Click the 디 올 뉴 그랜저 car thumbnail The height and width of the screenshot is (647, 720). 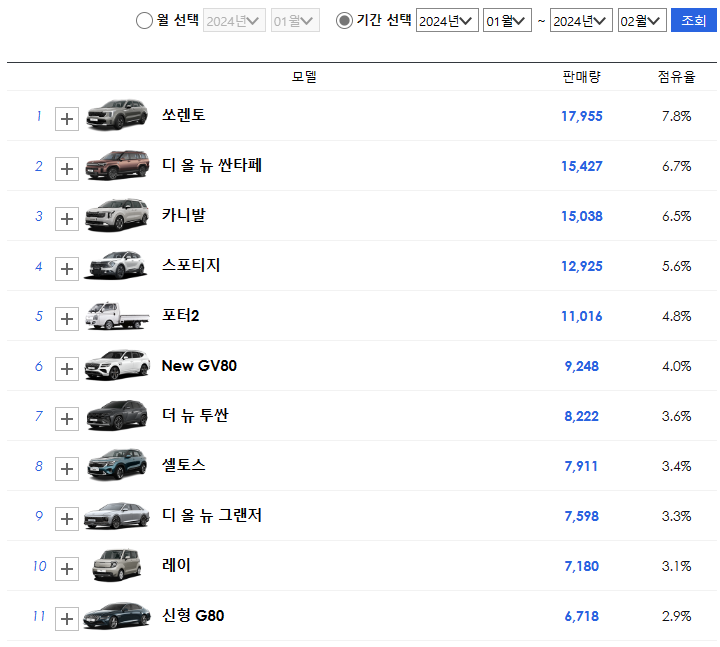pyautogui.click(x=117, y=516)
